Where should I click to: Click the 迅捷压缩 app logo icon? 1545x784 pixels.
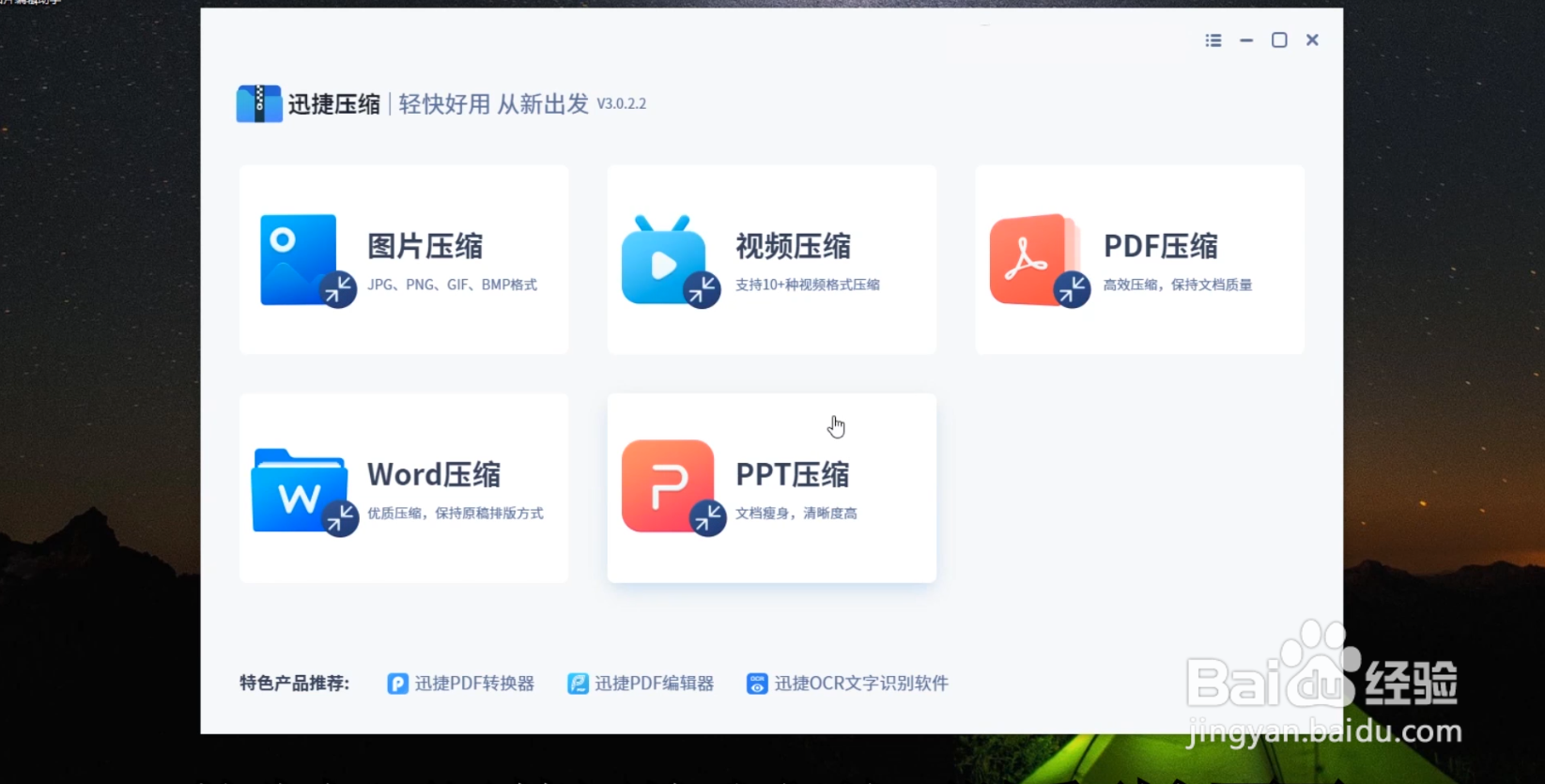(x=258, y=103)
